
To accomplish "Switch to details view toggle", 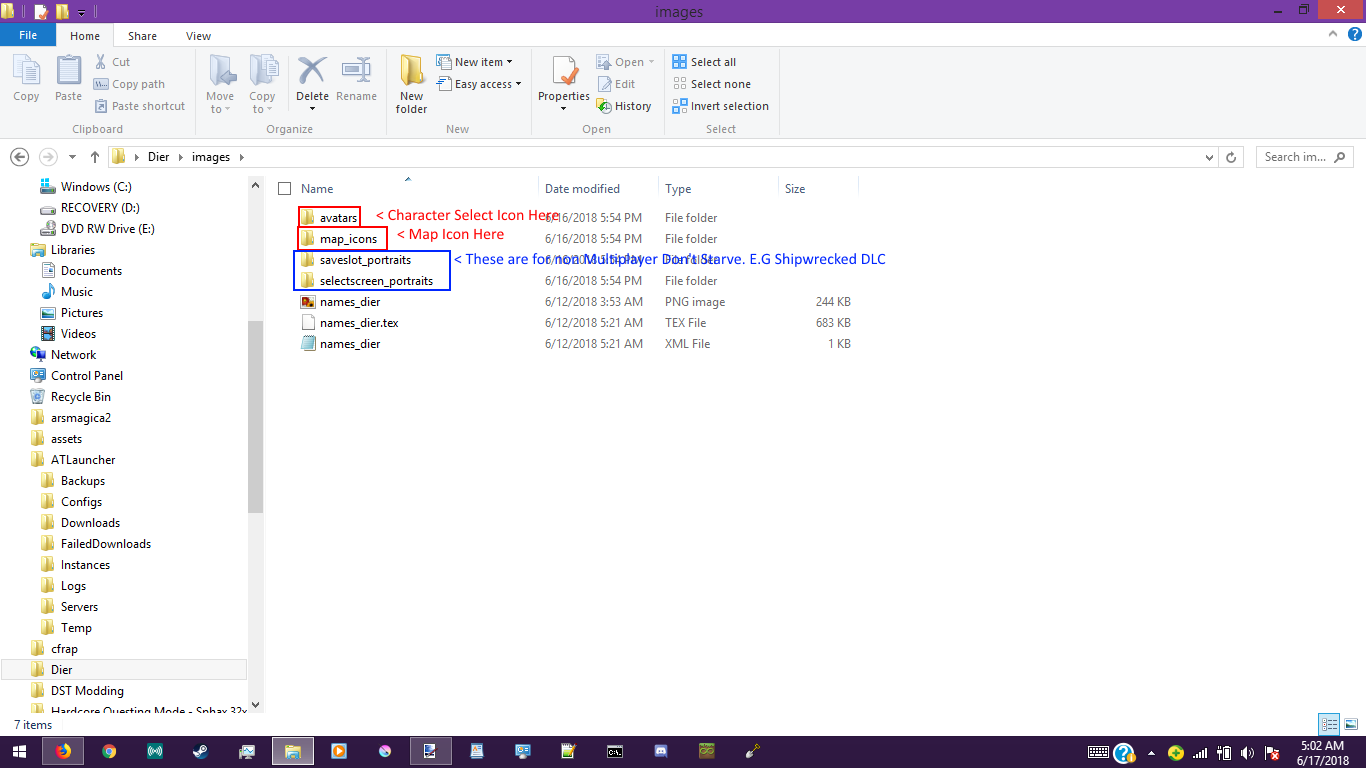I will pos(1329,724).
